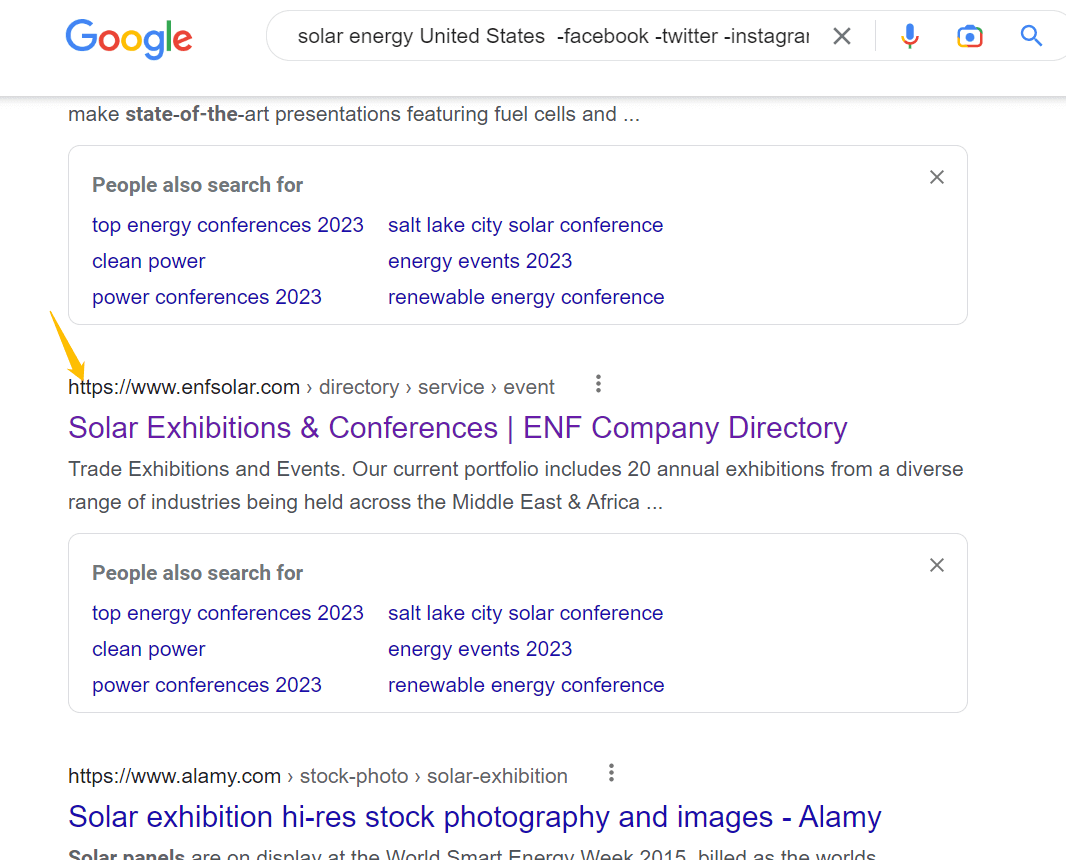Search 'energy events 2023' in lower box

pos(480,649)
